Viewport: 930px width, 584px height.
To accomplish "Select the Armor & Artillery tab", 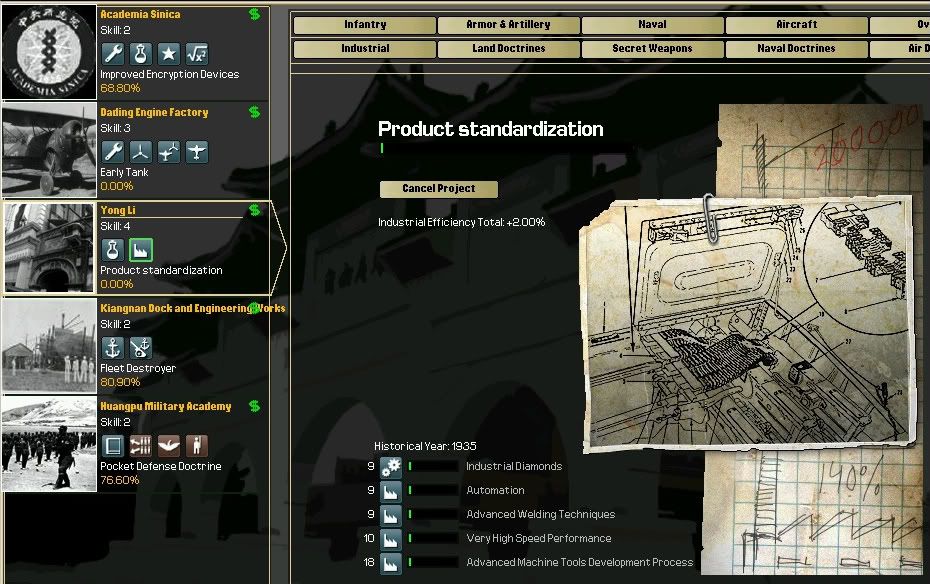I will tap(508, 25).
